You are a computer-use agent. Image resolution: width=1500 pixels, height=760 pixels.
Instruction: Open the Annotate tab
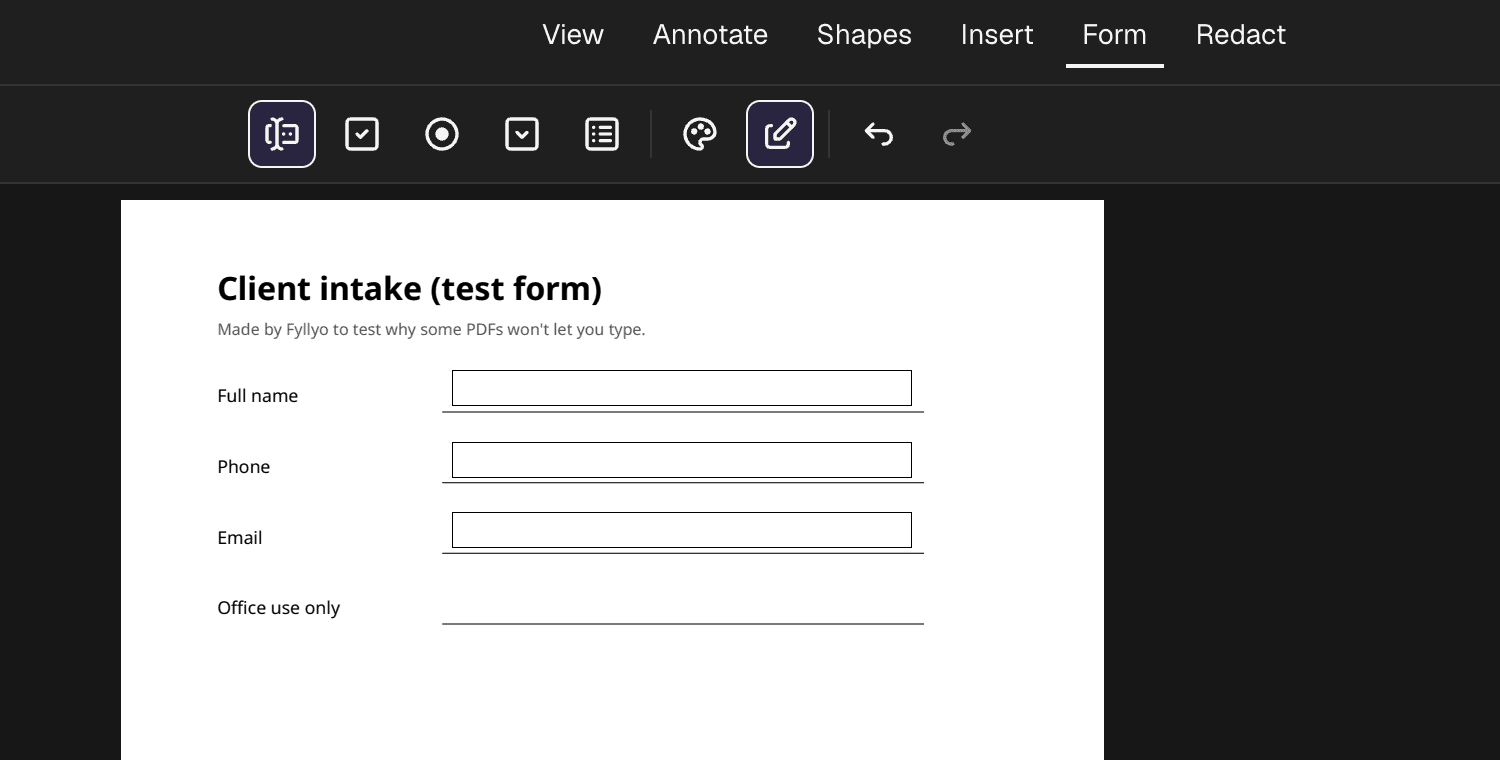[x=710, y=34]
